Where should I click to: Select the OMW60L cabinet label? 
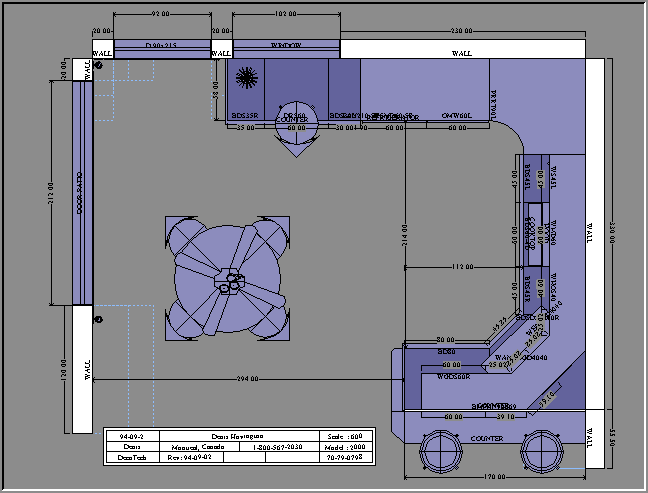point(456,116)
